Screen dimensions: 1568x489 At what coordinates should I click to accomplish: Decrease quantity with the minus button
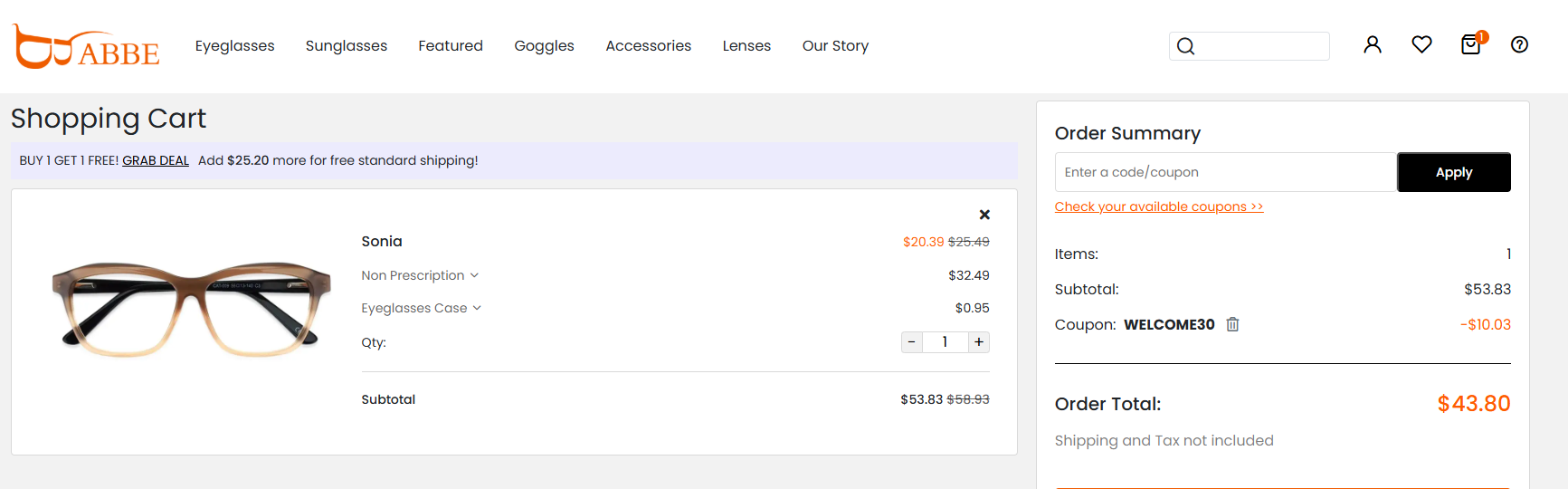coord(912,342)
